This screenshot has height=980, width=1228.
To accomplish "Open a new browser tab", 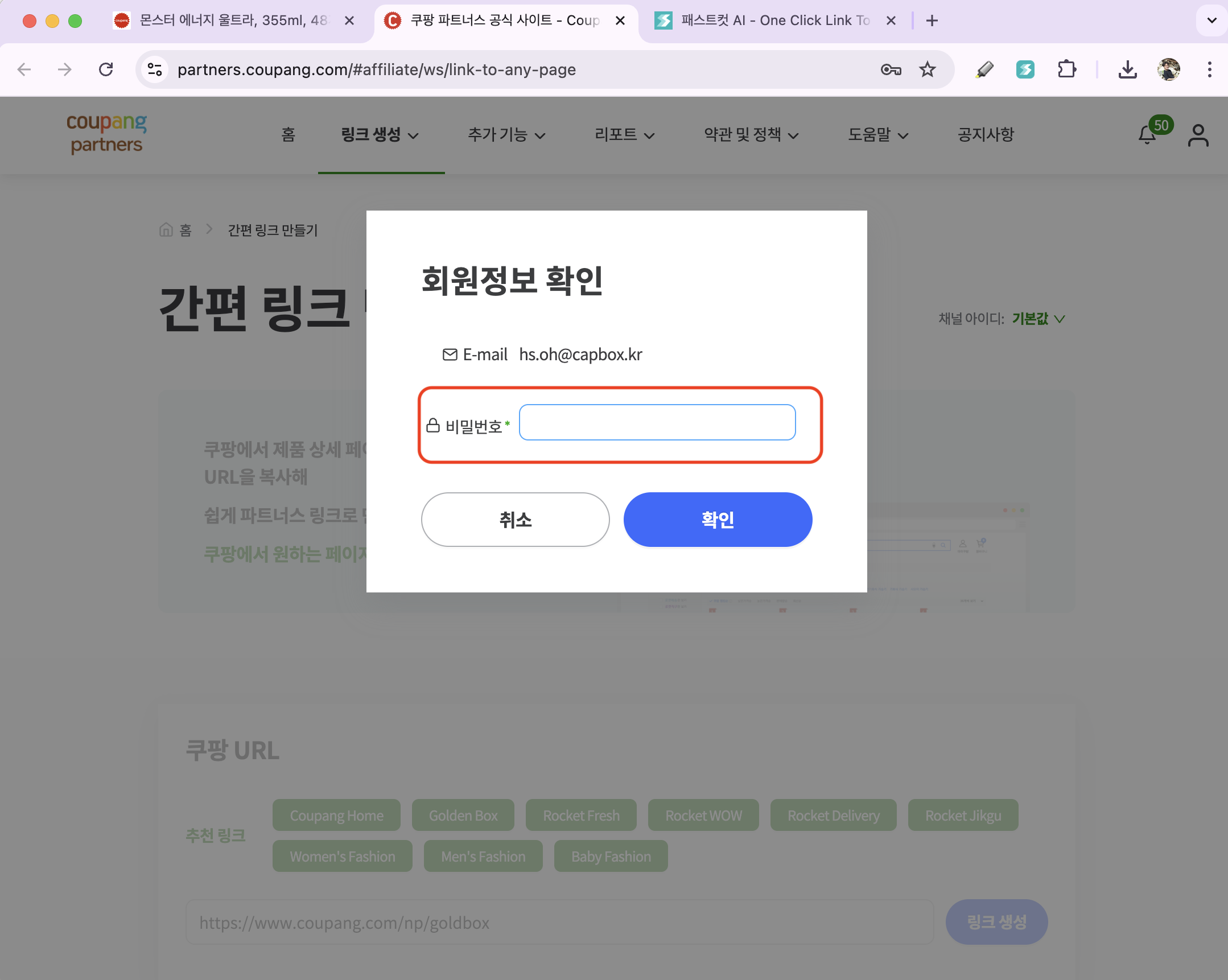I will pos(932,20).
